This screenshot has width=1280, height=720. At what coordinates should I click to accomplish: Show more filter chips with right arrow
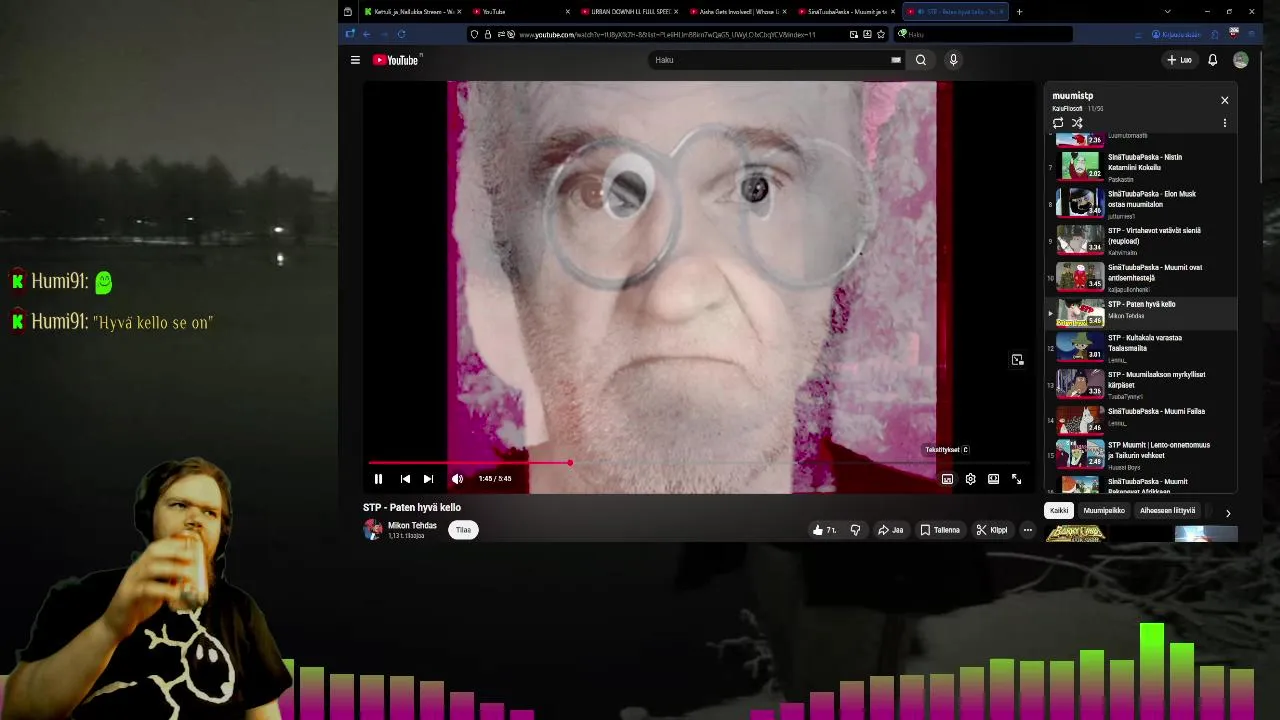tap(1228, 512)
